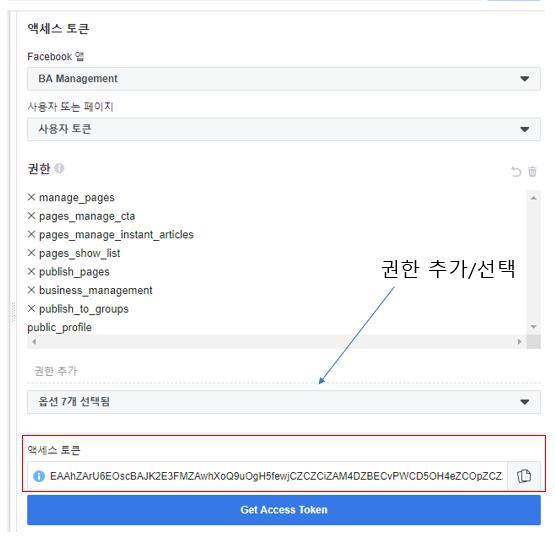The image size is (555, 540).
Task: Remove the pages_manage_cta permission
Action: (32, 216)
